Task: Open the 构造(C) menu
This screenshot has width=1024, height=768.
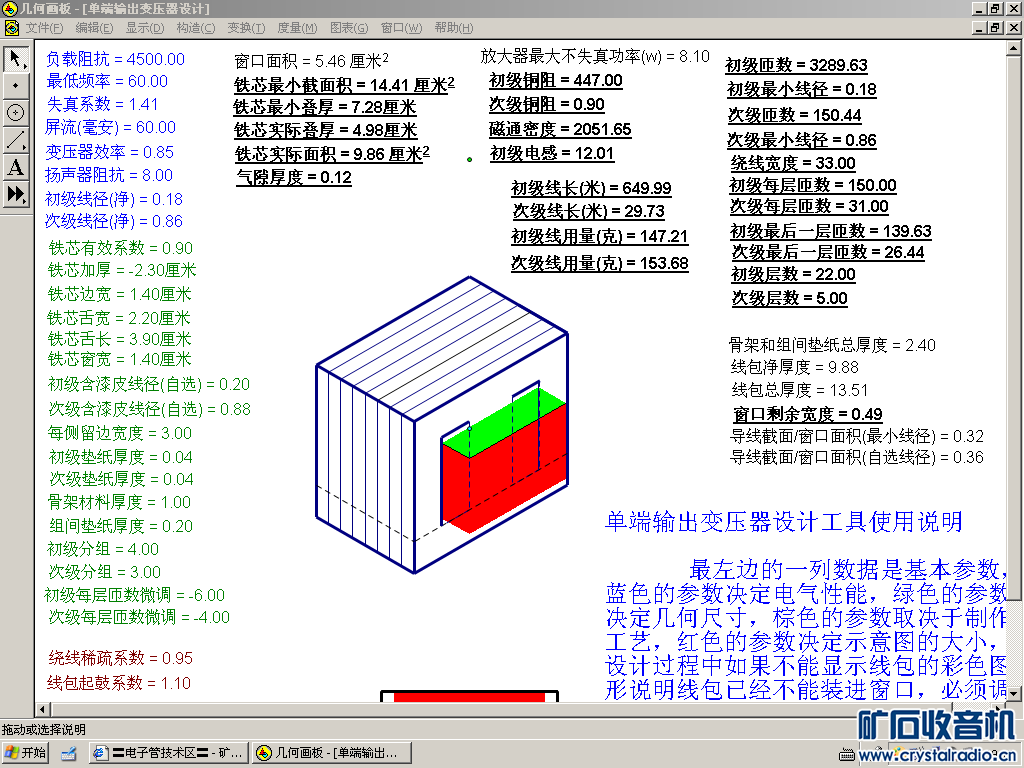Action: click(x=195, y=28)
